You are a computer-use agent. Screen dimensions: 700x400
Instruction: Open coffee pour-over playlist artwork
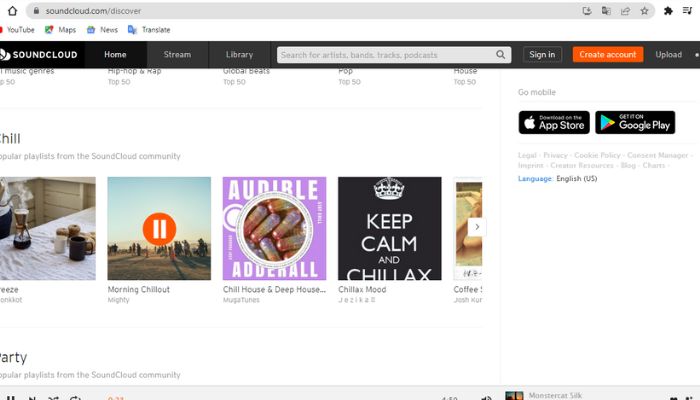point(48,229)
